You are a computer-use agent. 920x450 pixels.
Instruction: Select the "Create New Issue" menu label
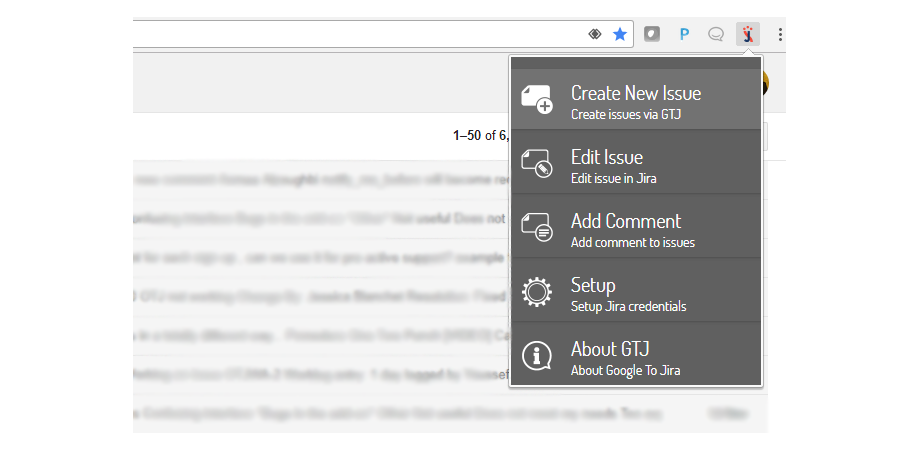pyautogui.click(x=636, y=93)
